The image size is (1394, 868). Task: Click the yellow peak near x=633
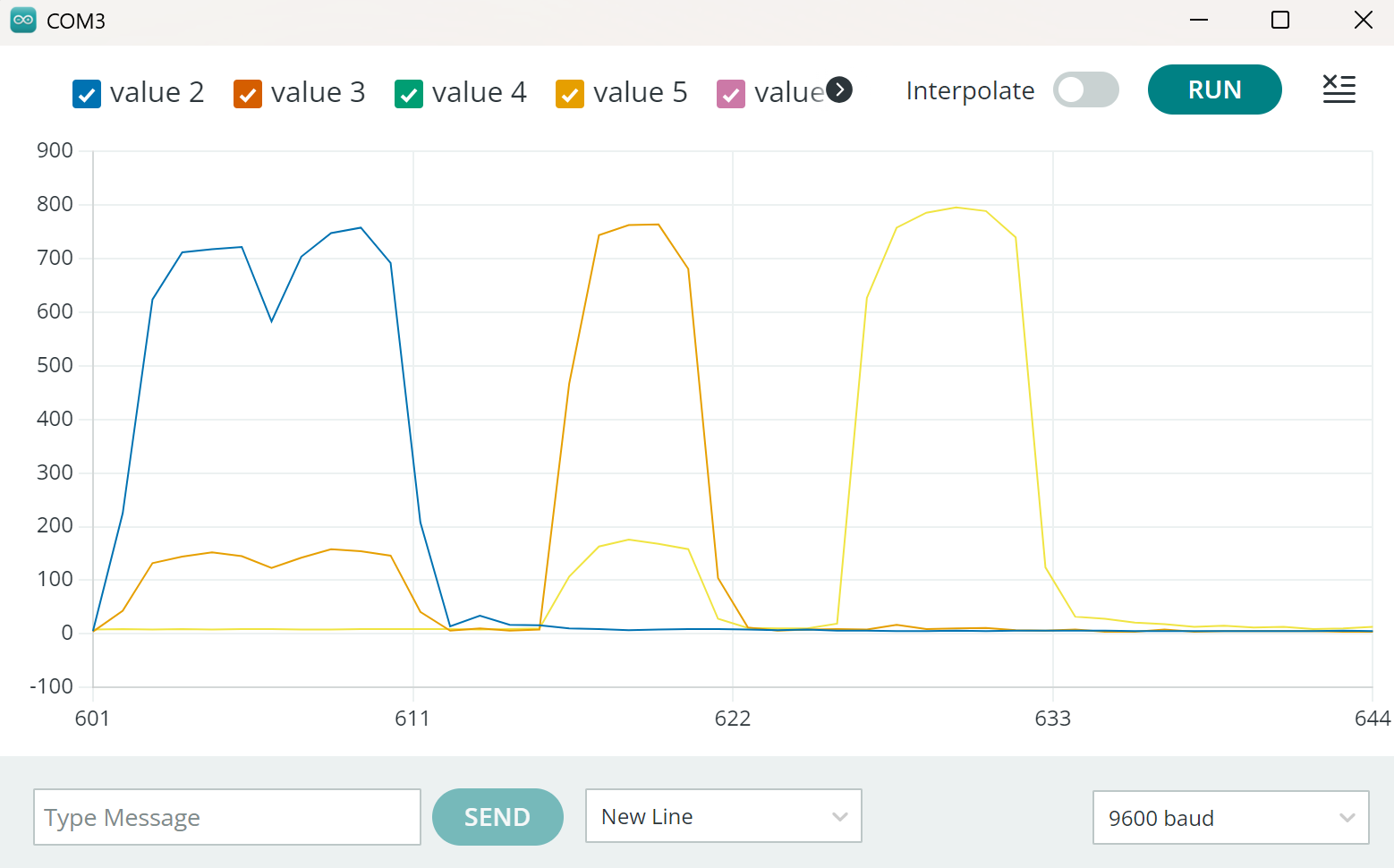(957, 210)
